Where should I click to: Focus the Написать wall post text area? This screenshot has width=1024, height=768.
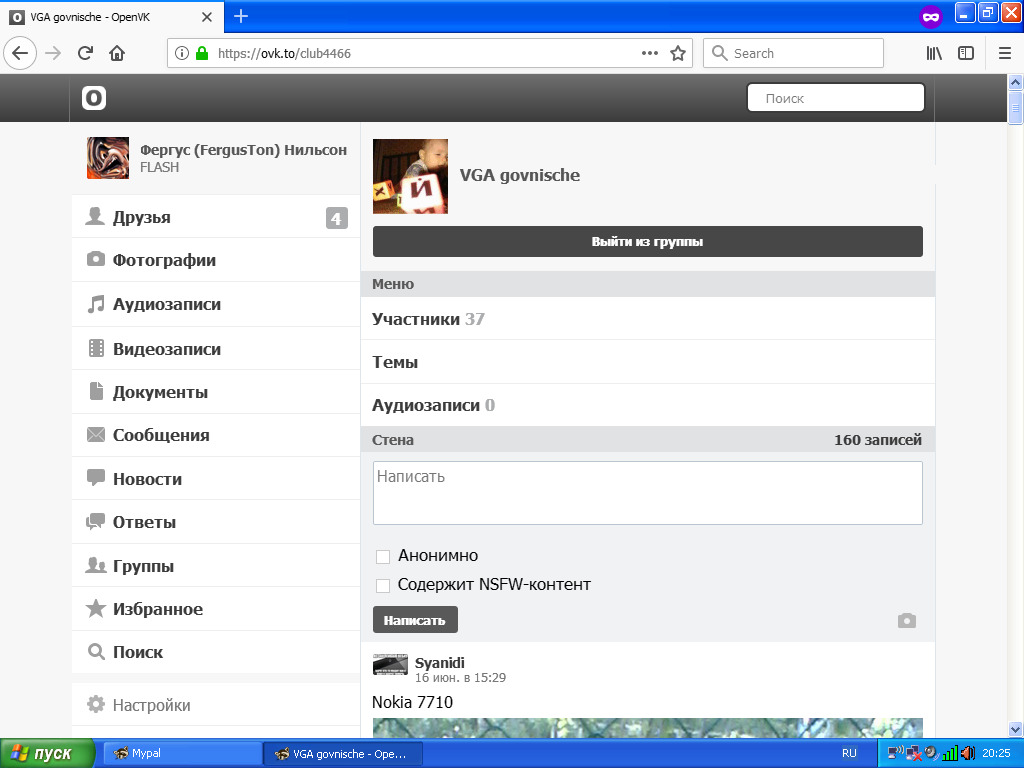coord(648,493)
